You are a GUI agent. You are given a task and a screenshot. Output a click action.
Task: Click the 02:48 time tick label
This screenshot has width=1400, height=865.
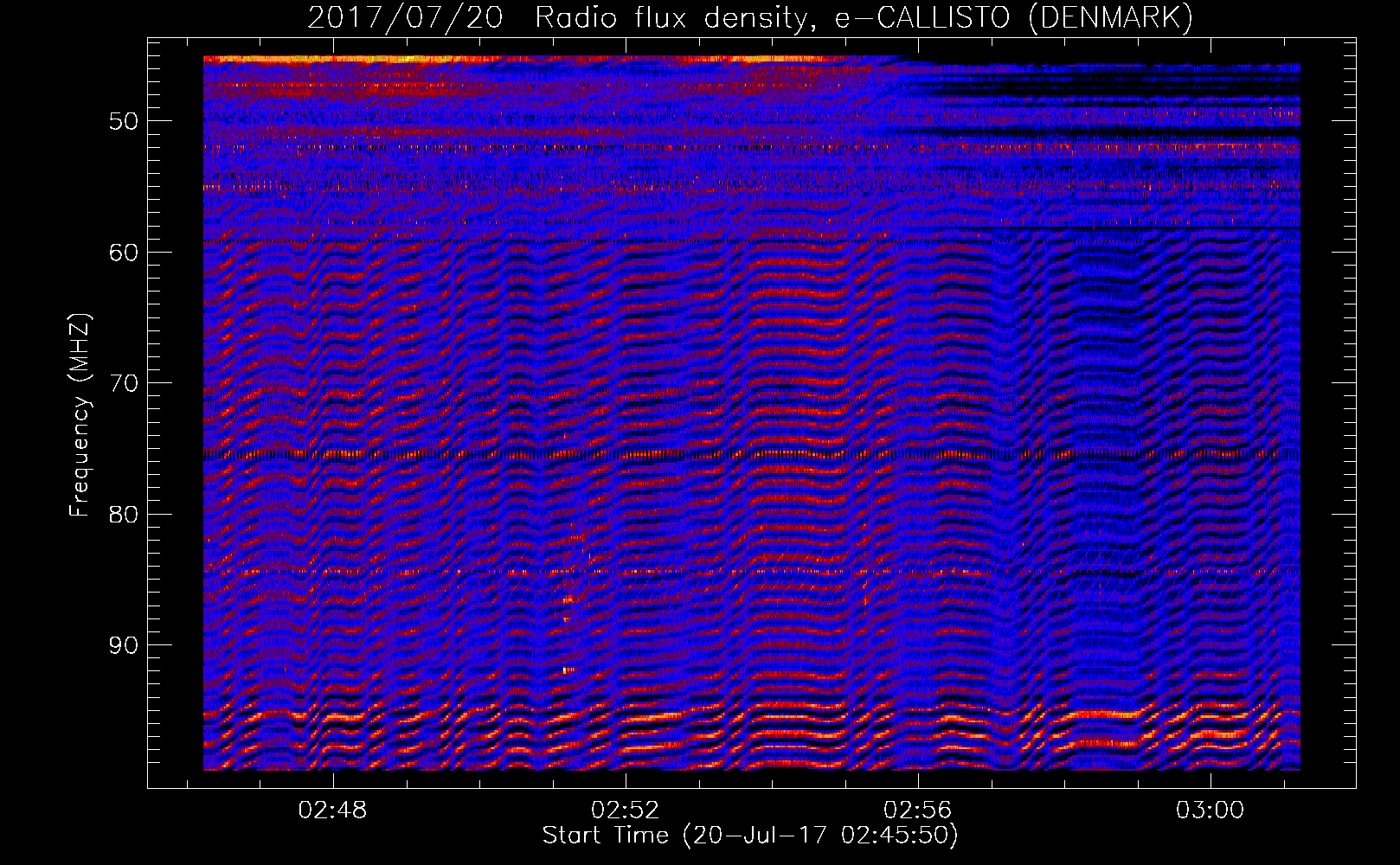tap(333, 811)
